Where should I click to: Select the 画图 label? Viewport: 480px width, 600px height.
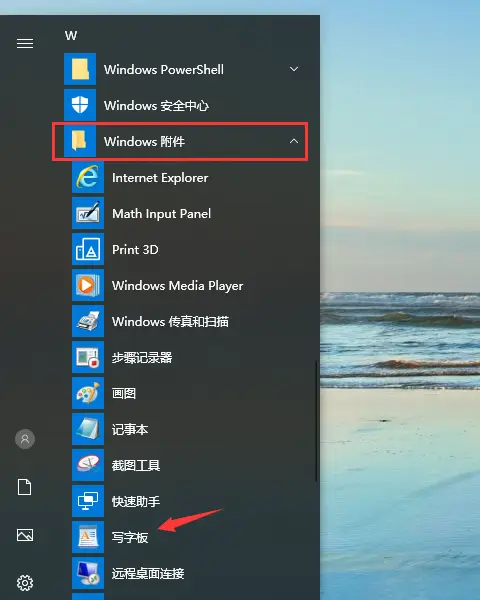124,393
